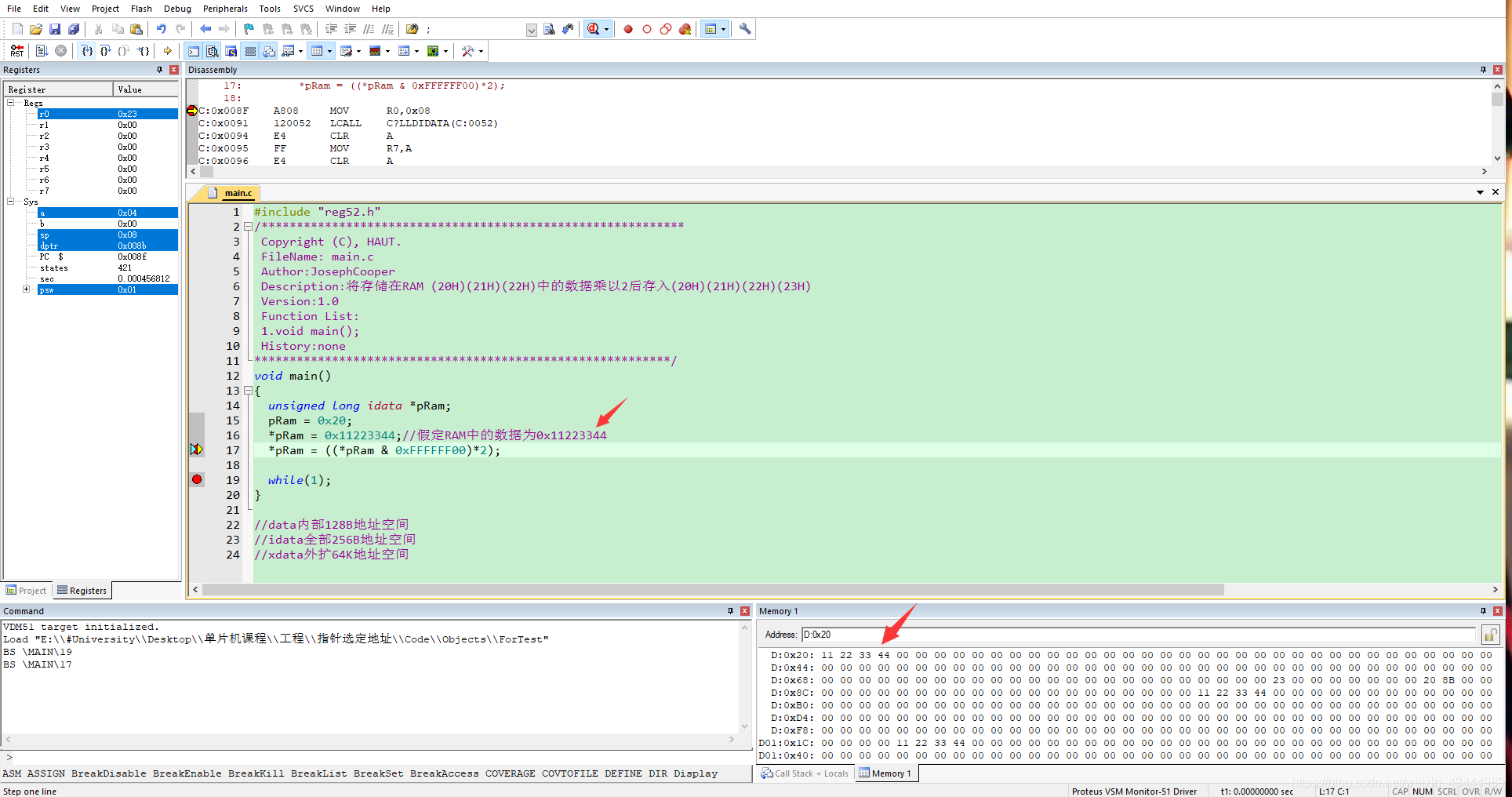Toggle breakpoint marker on line 19
Screen dimensions: 1512x797
click(197, 479)
